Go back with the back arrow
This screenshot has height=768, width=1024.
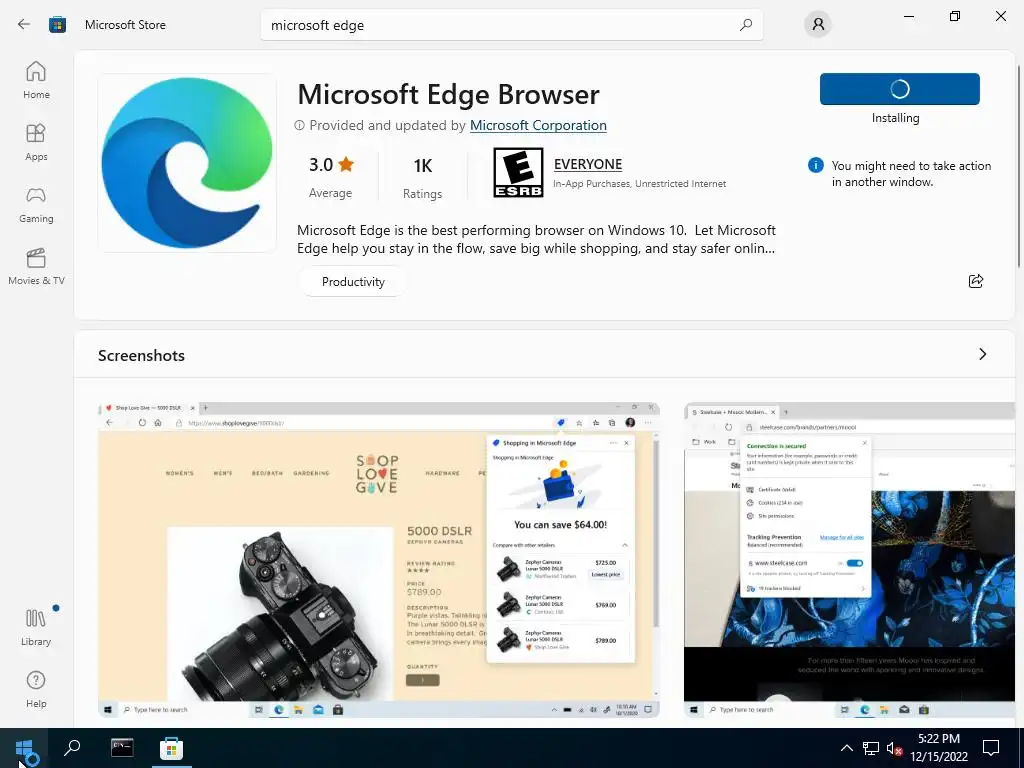point(24,25)
